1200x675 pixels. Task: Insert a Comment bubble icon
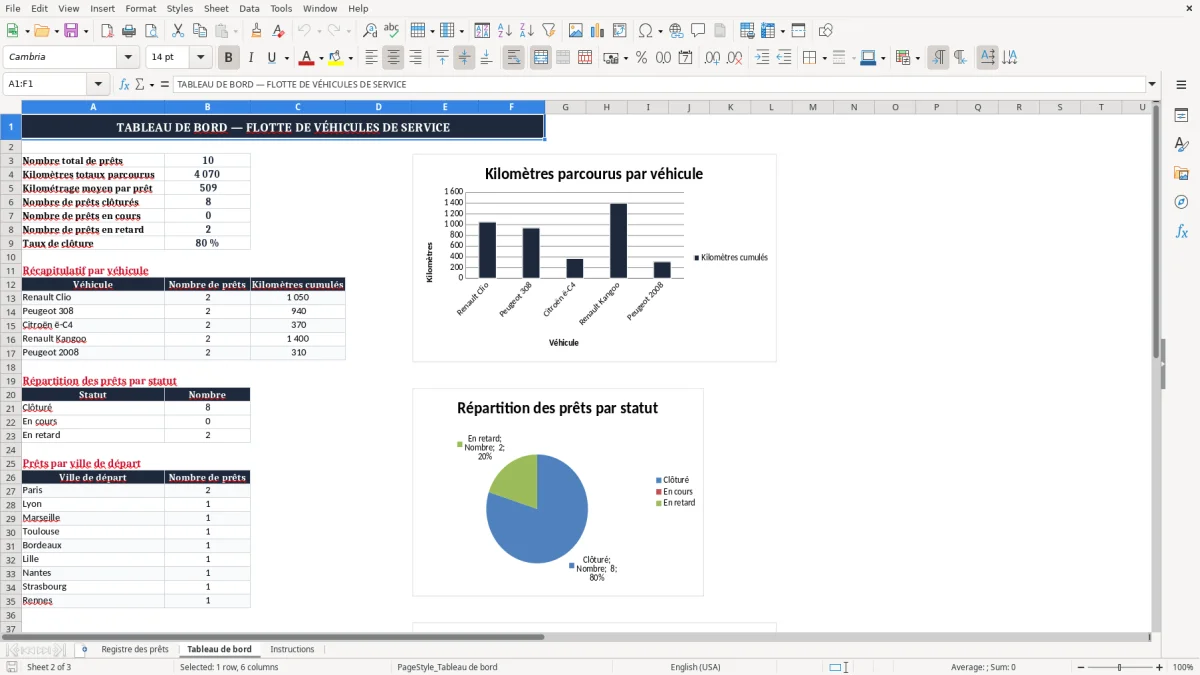698,31
